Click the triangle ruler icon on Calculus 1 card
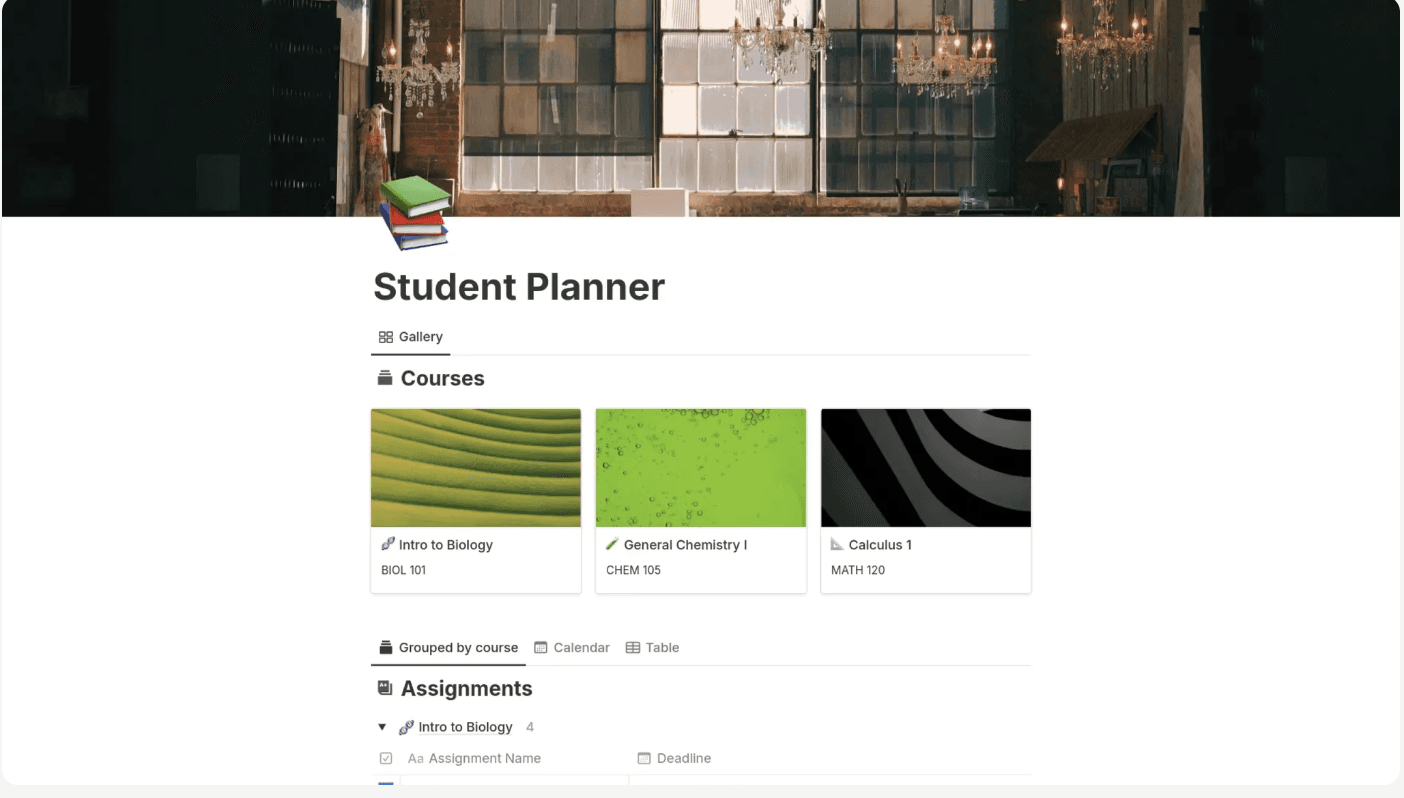This screenshot has height=798, width=1404. coord(838,544)
